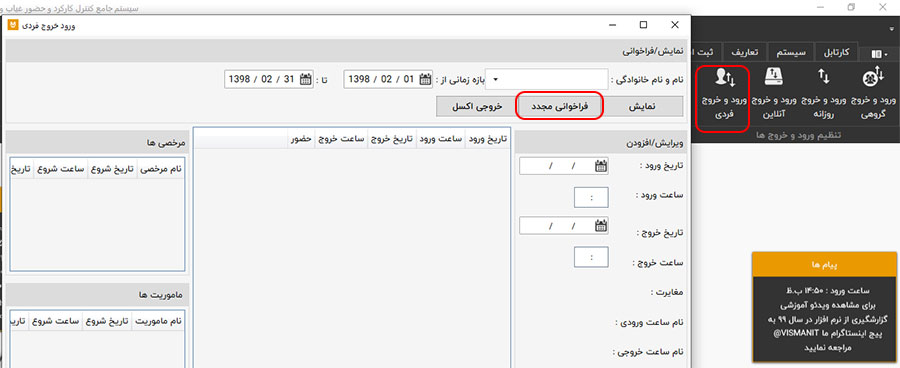This screenshot has height=368, width=900.
Task: Open the dropdown arrow at the ribbon's top right
Action: pyautogui.click(x=892, y=29)
